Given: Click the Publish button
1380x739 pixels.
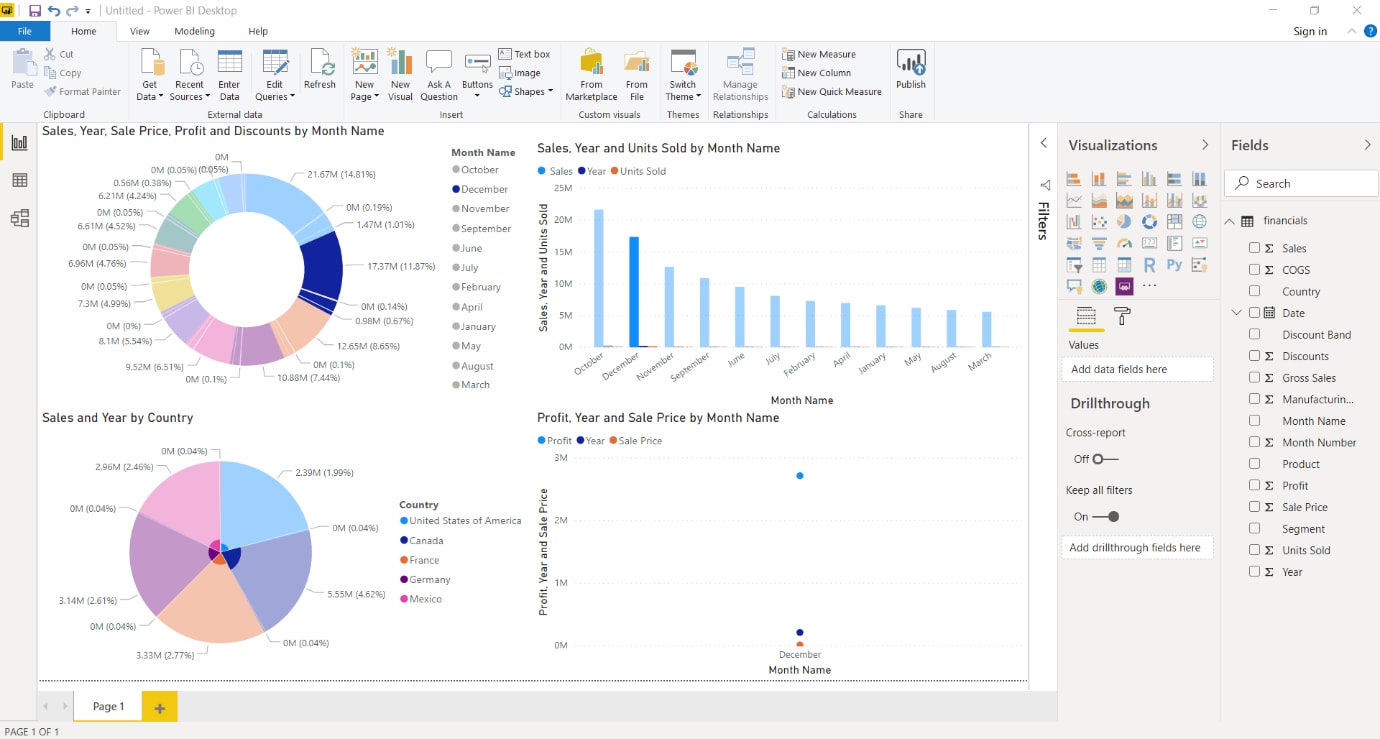Looking at the screenshot, I should coord(911,70).
